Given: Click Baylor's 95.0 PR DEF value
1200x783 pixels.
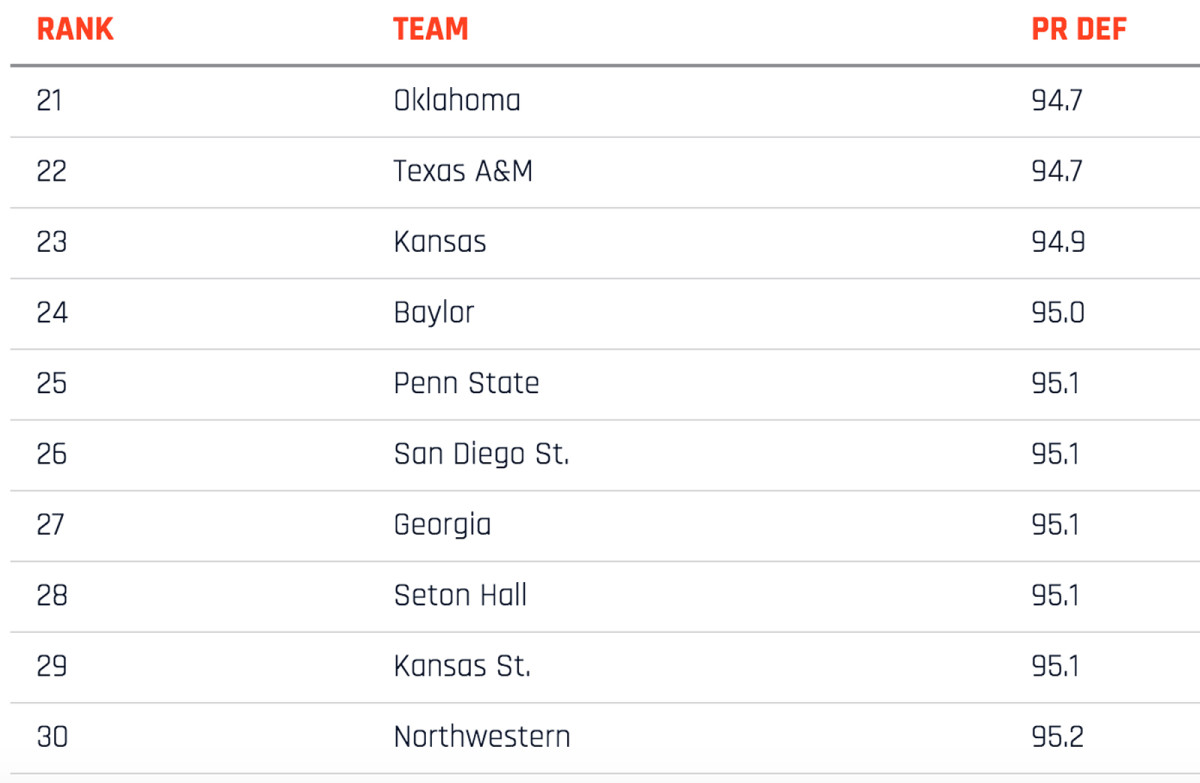Looking at the screenshot, I should click(x=1058, y=313).
